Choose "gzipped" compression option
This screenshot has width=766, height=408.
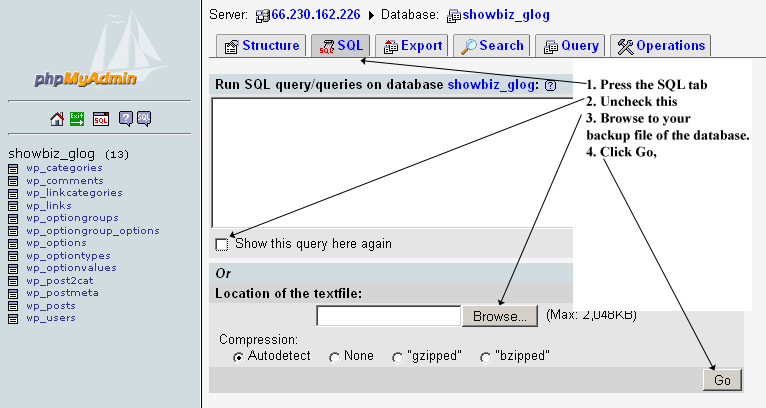[398, 357]
